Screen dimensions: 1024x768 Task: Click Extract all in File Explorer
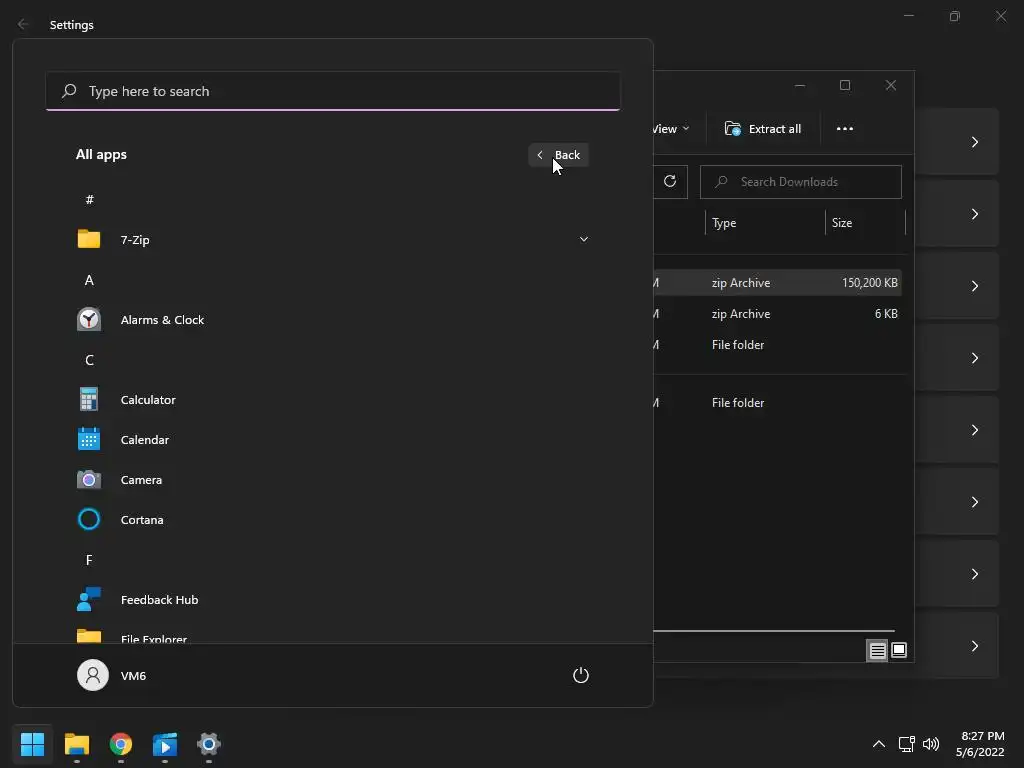pyautogui.click(x=763, y=129)
